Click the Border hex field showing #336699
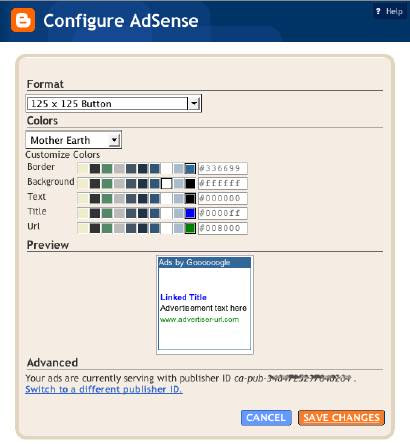410x444 pixels. 223,168
